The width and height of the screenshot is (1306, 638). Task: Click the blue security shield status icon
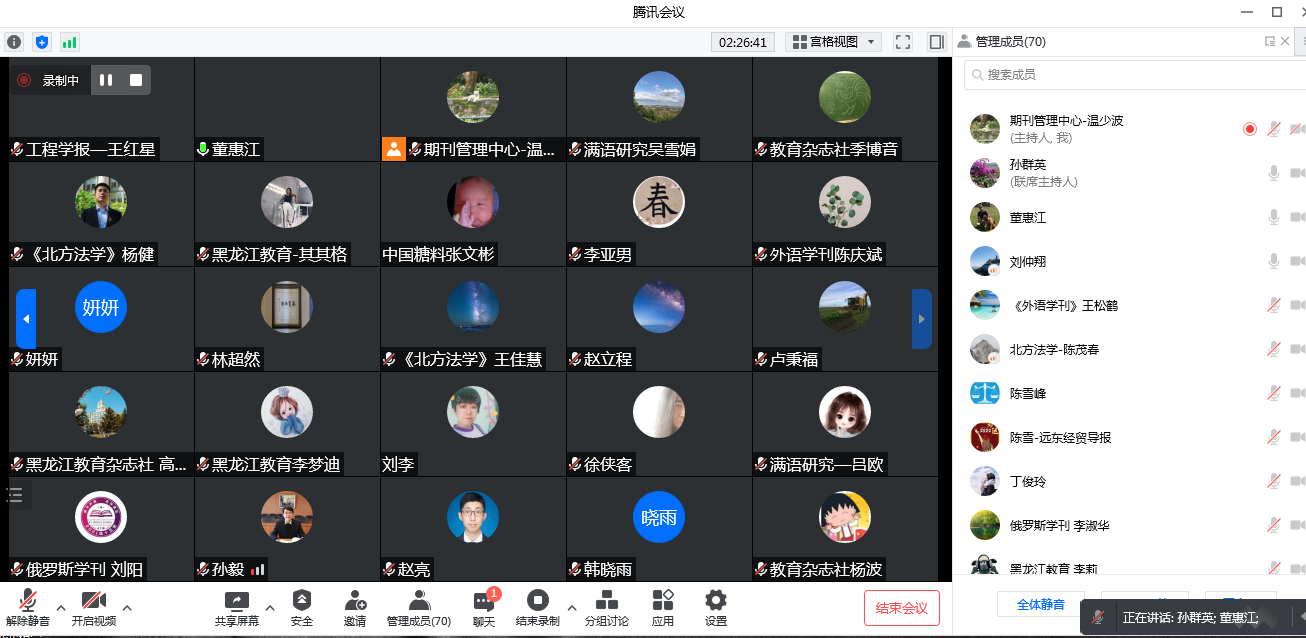(x=41, y=42)
